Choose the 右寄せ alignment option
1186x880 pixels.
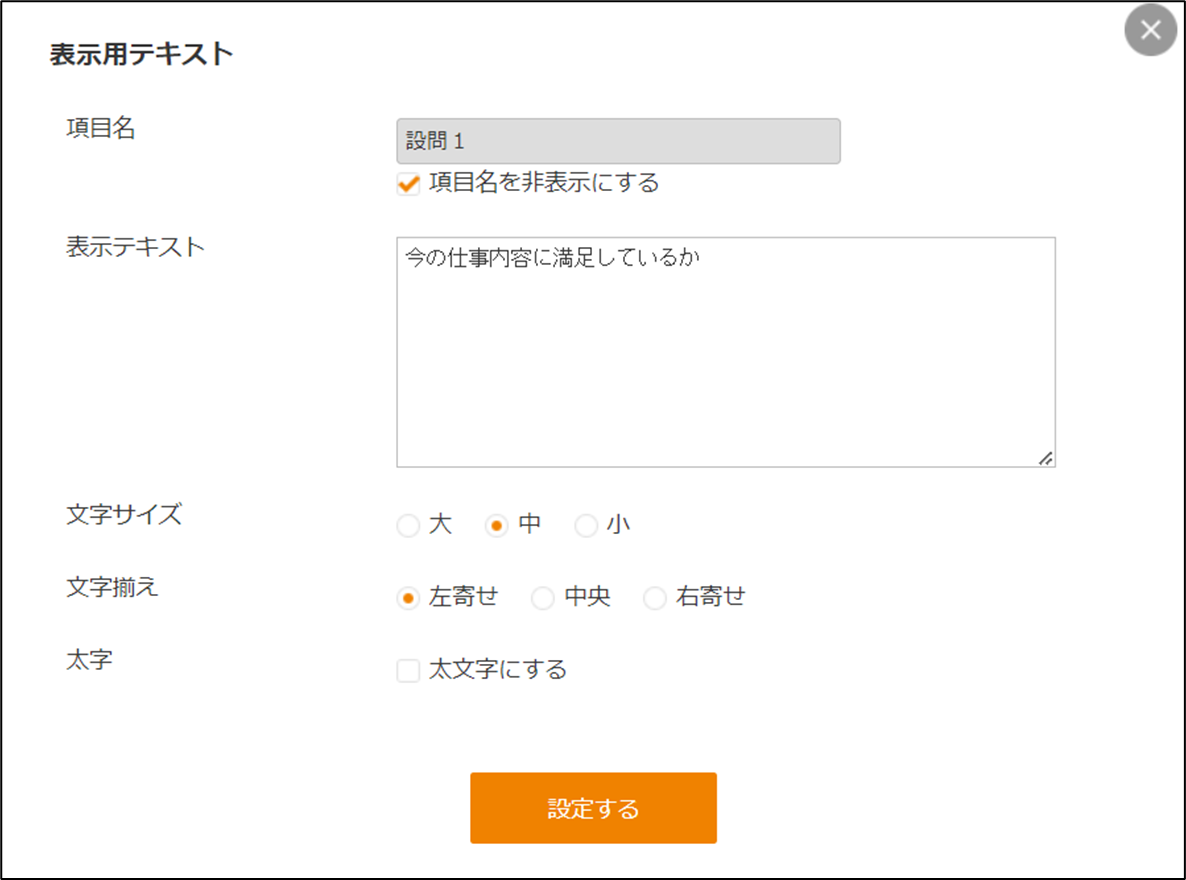tap(655, 598)
